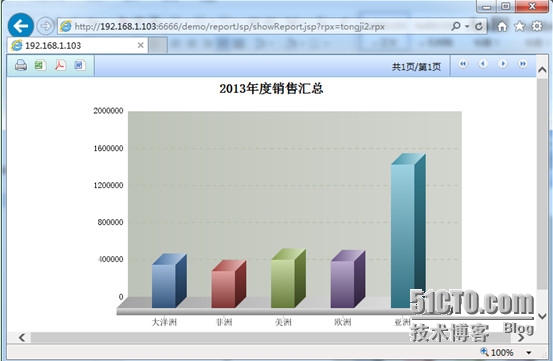
Task: Click the red 非洲 bar
Action: tap(229, 284)
